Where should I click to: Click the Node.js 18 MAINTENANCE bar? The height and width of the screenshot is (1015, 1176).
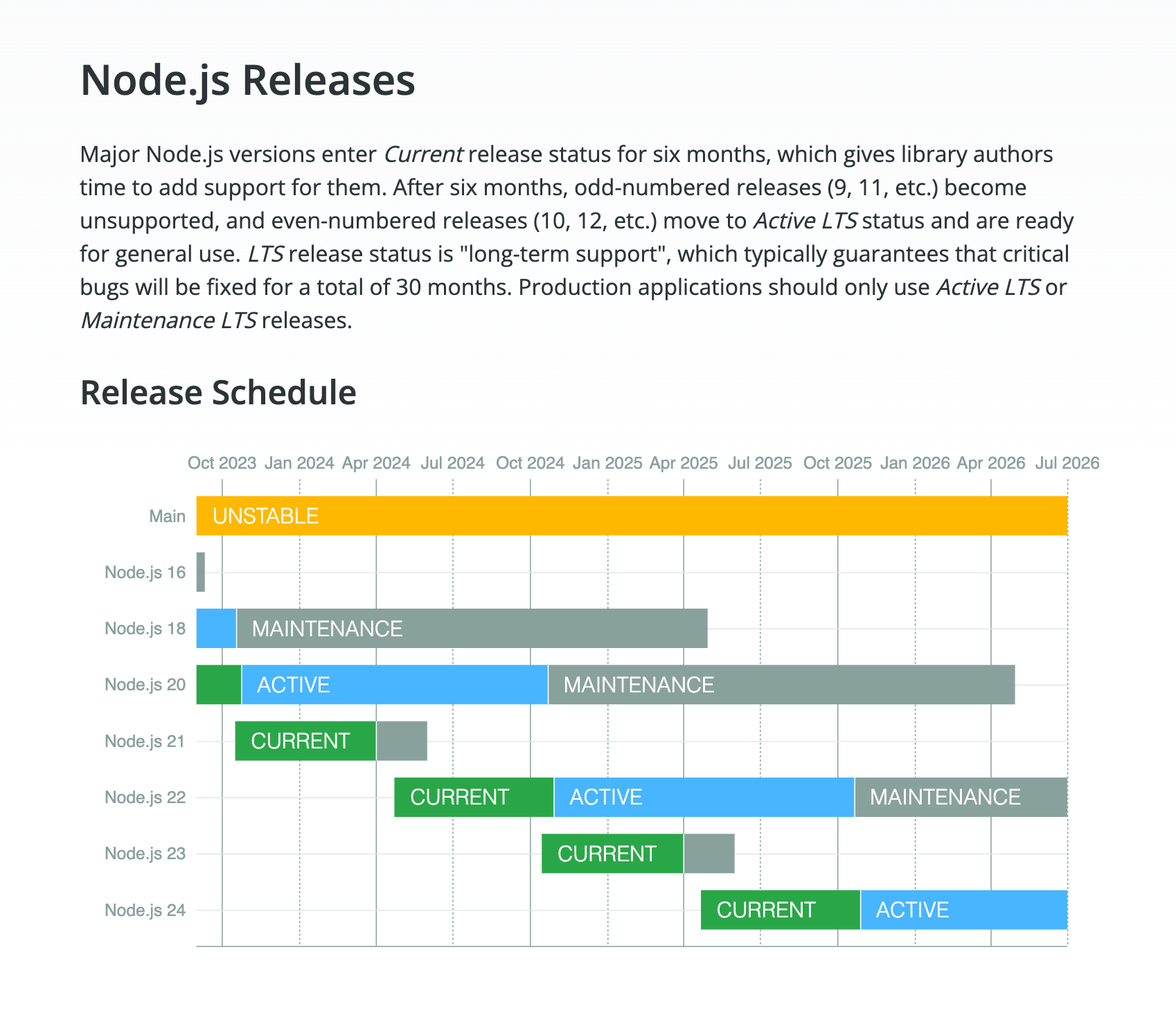click(x=472, y=628)
